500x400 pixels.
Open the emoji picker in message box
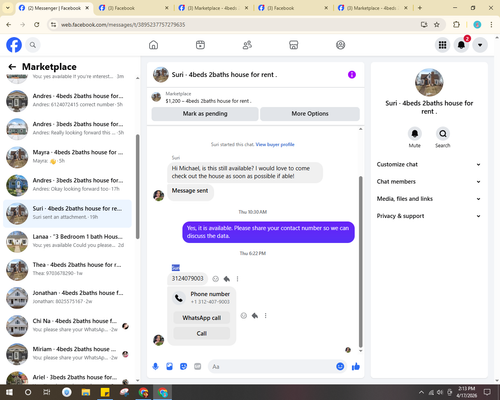[x=340, y=367]
